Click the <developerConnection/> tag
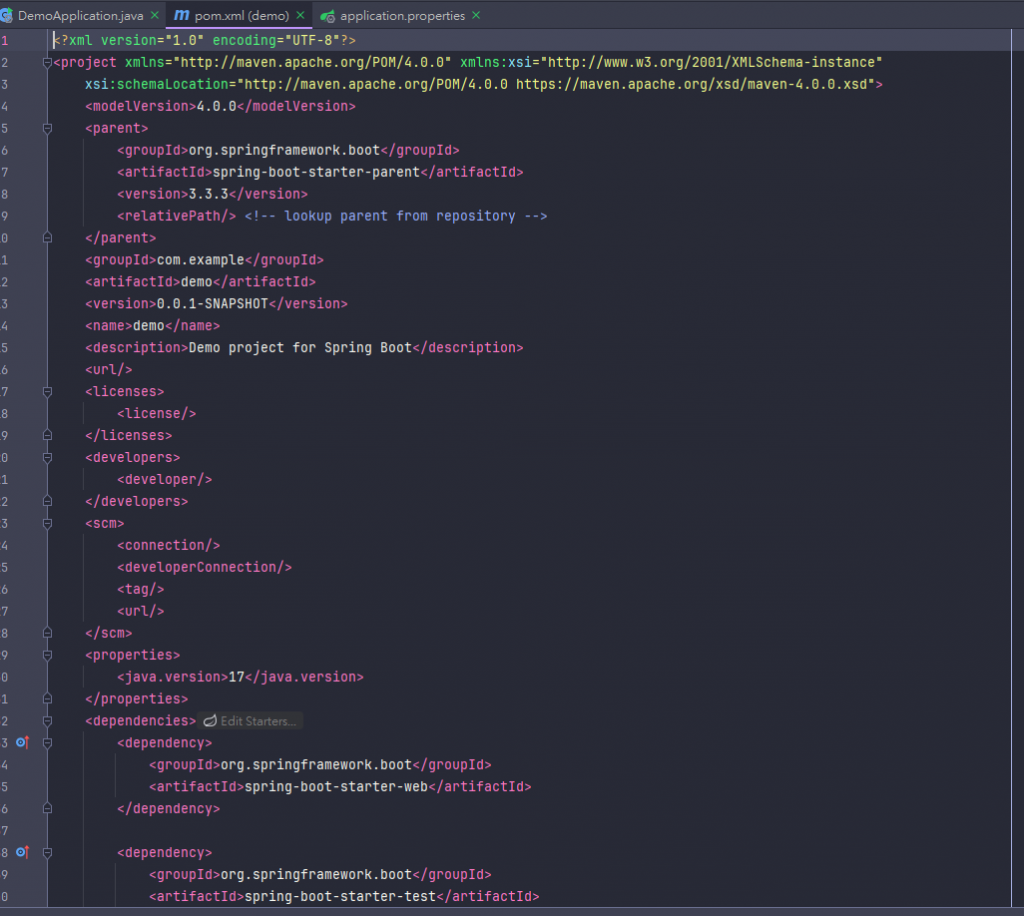1024x916 pixels. click(204, 567)
